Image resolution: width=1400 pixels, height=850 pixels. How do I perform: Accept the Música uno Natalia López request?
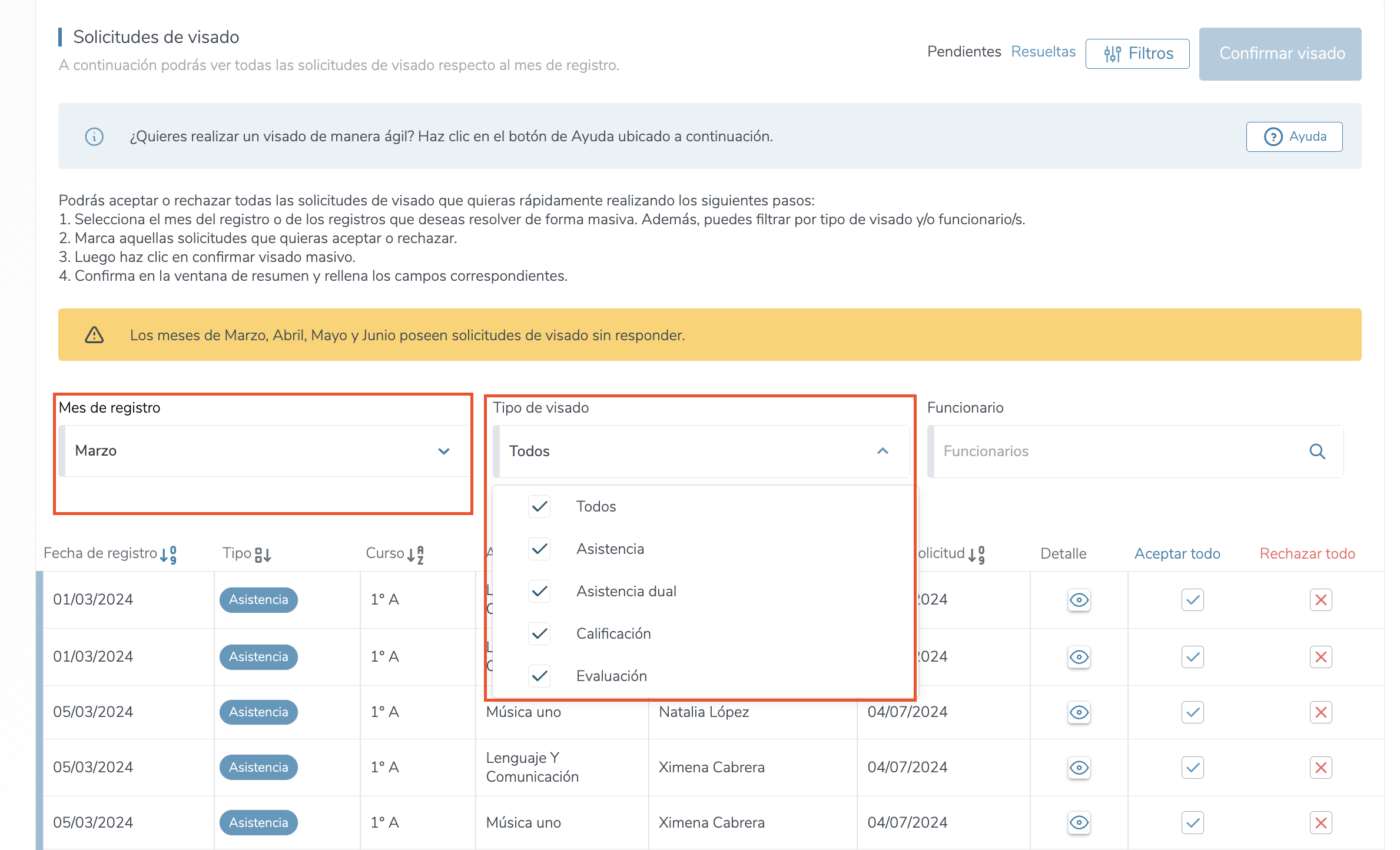(x=1192, y=712)
